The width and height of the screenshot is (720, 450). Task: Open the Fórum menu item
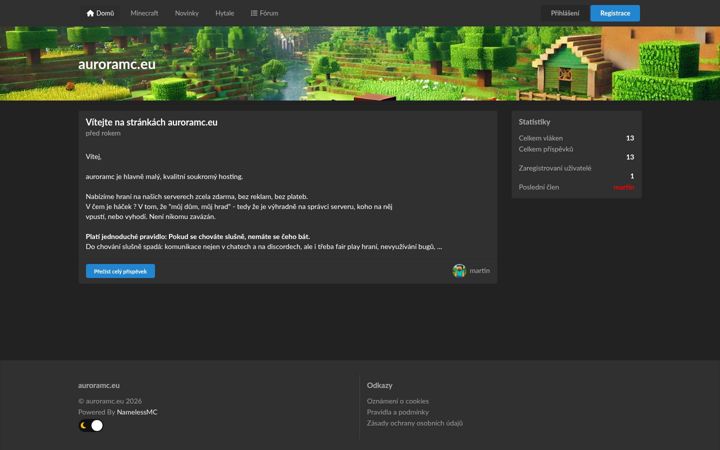tap(264, 13)
